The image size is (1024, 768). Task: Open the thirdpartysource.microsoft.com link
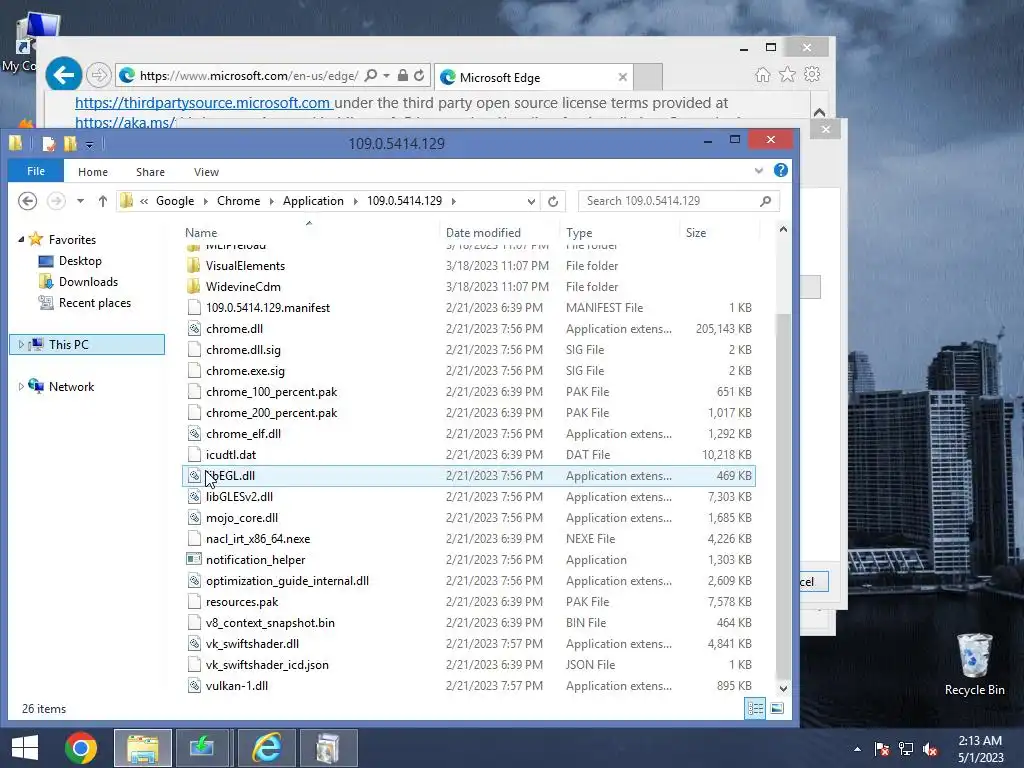click(x=202, y=103)
